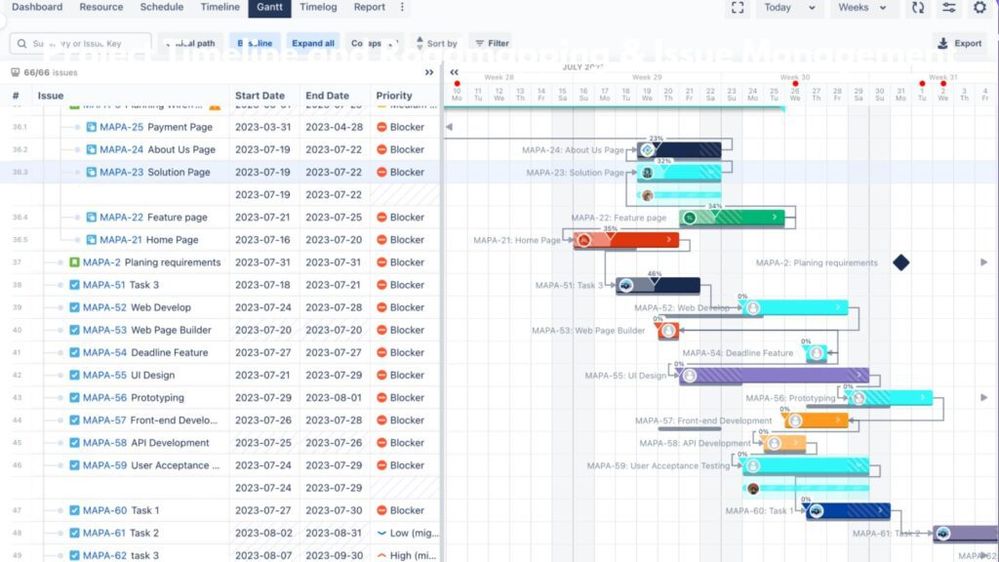Screen dimensions: 999x562
Task: Select the Gantt tab
Action: [270, 7]
